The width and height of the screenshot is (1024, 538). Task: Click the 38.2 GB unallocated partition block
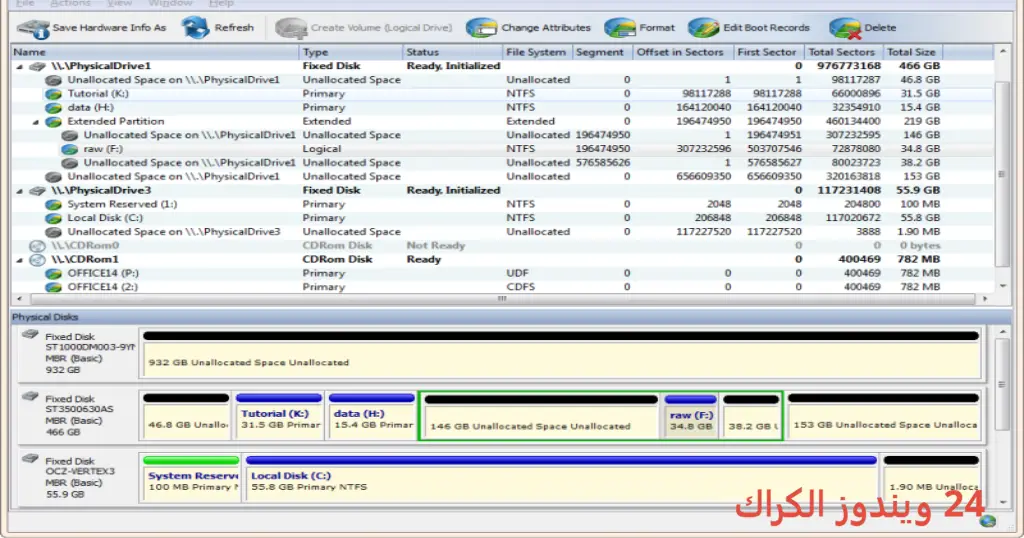tap(751, 416)
